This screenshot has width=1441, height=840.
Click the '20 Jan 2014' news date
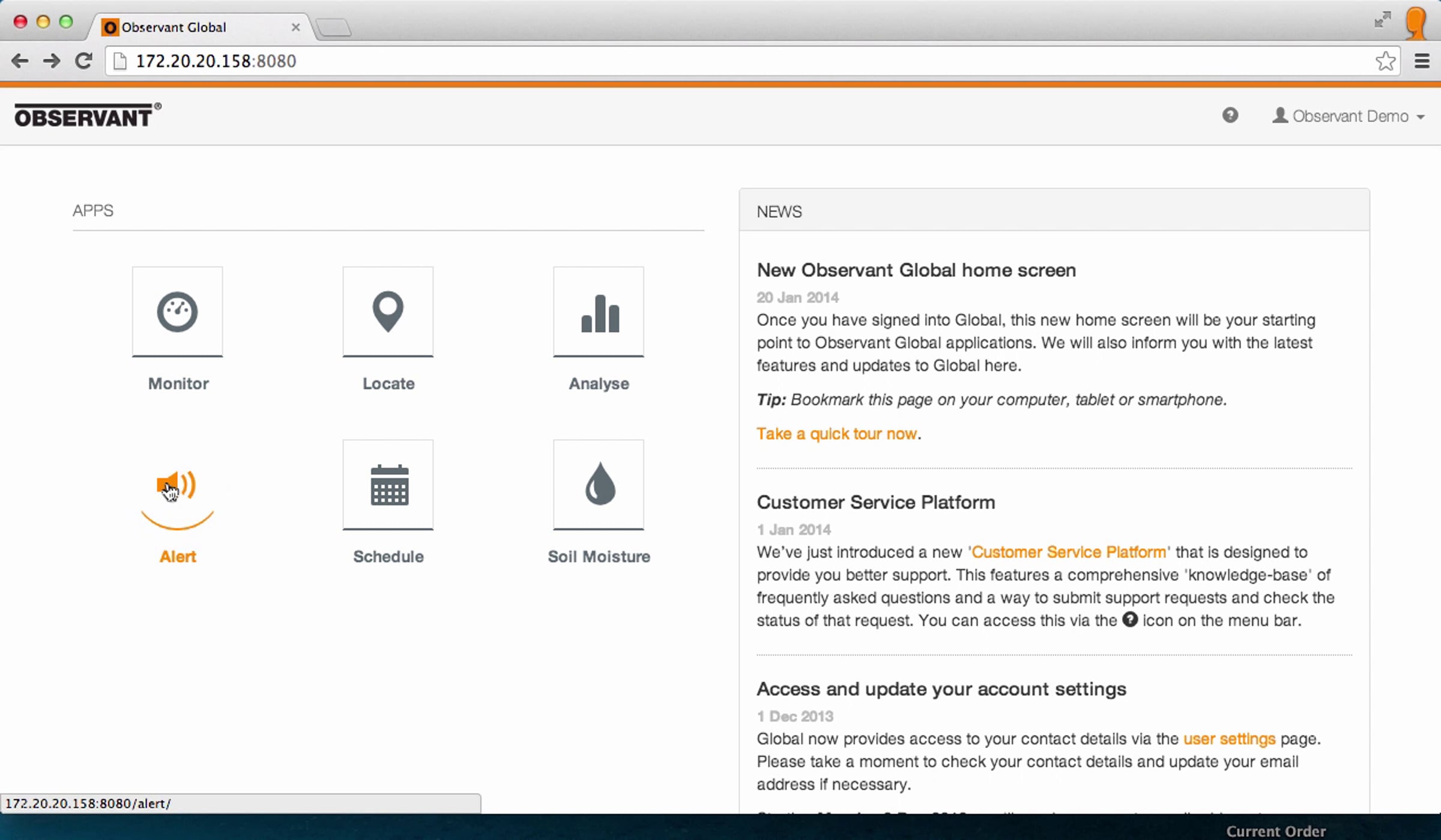[x=797, y=297]
